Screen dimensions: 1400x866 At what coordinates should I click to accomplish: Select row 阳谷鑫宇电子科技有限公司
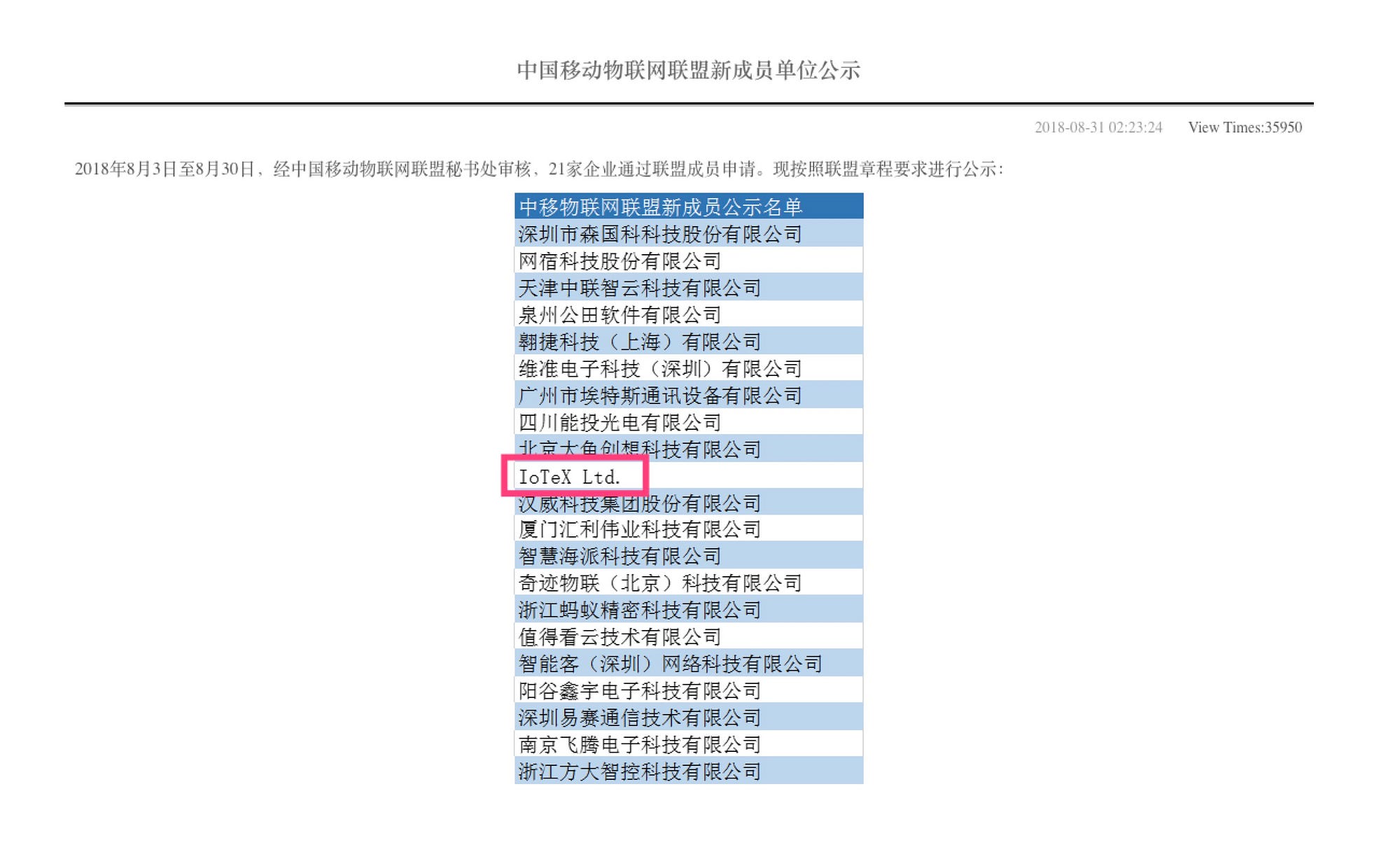click(x=689, y=690)
